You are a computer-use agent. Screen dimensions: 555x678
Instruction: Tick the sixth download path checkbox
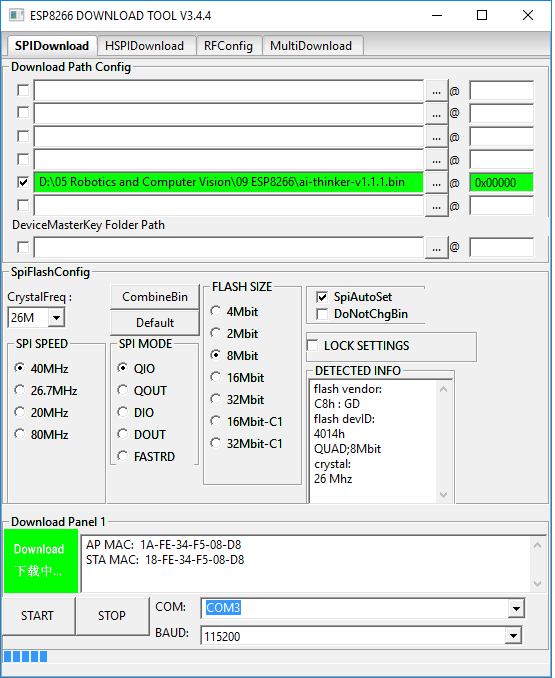pos(23,205)
